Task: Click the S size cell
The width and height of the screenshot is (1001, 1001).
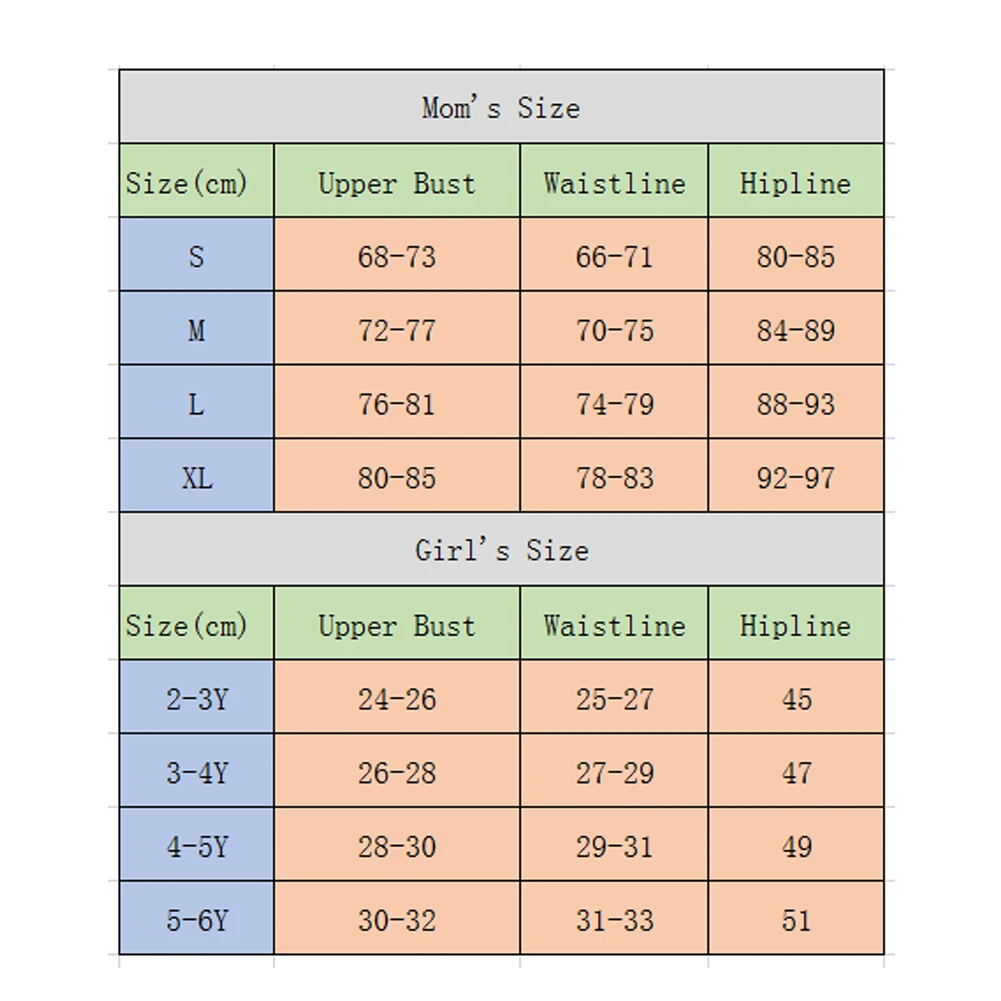Action: pyautogui.click(x=197, y=254)
